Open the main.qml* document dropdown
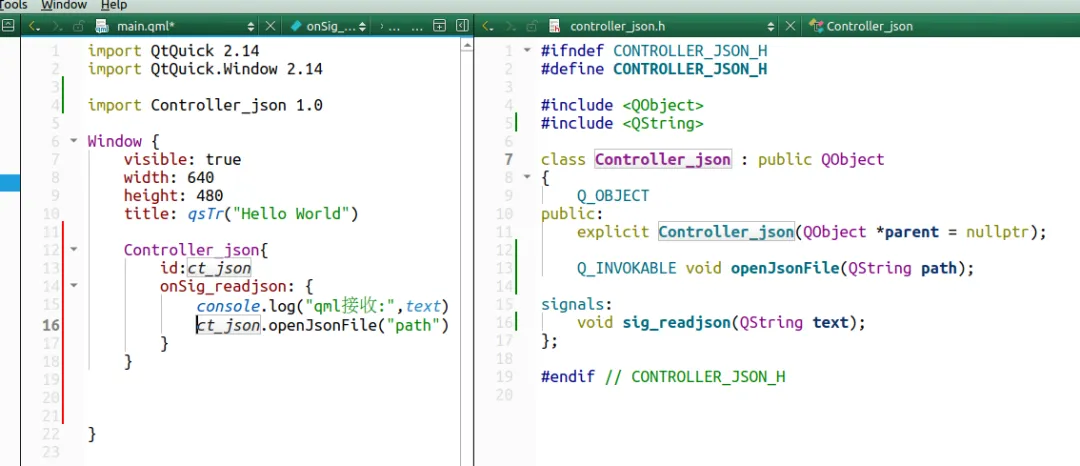The height and width of the screenshot is (466, 1080). 251,26
